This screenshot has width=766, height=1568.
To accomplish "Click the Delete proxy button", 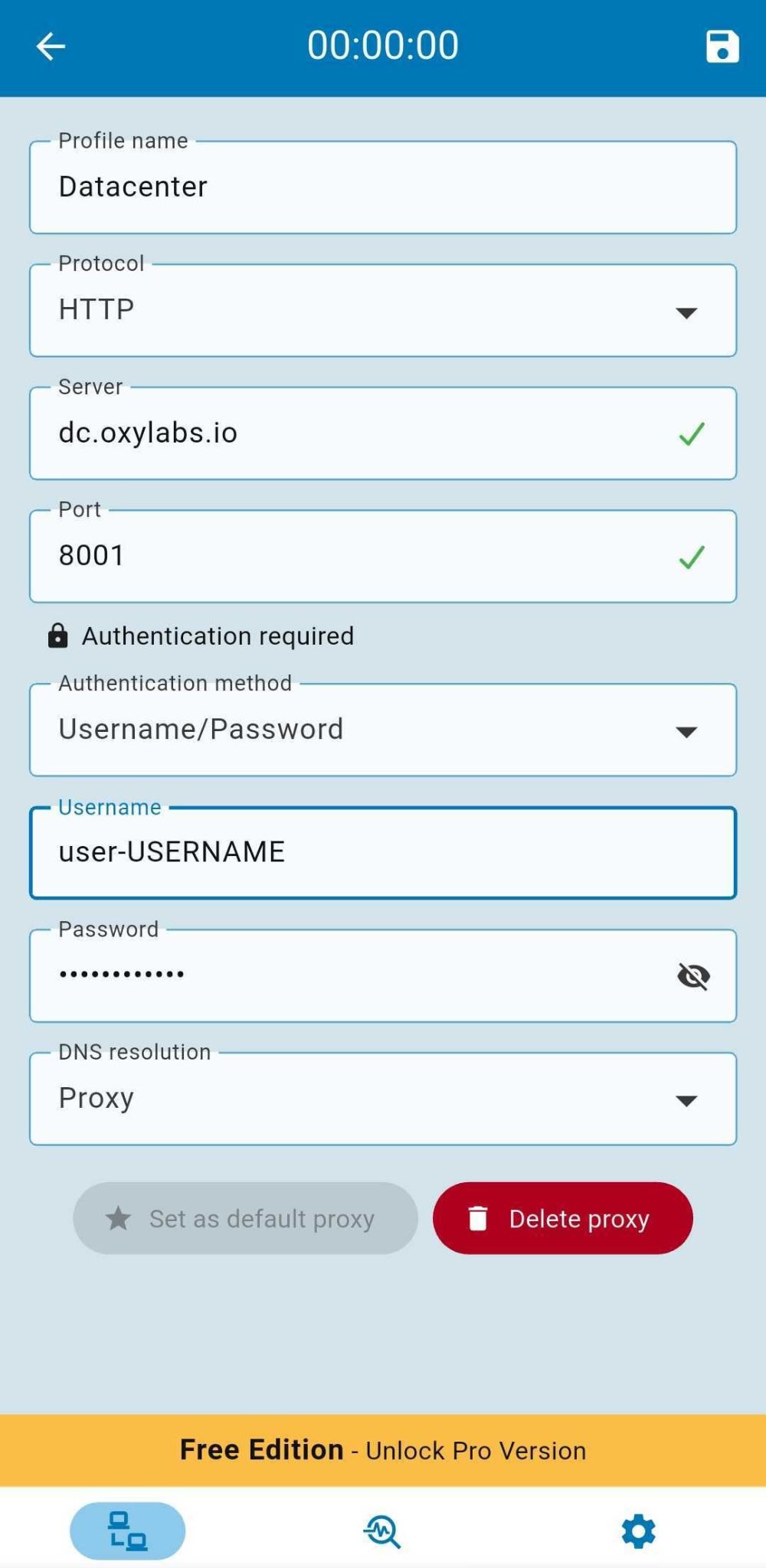I will [x=563, y=1217].
